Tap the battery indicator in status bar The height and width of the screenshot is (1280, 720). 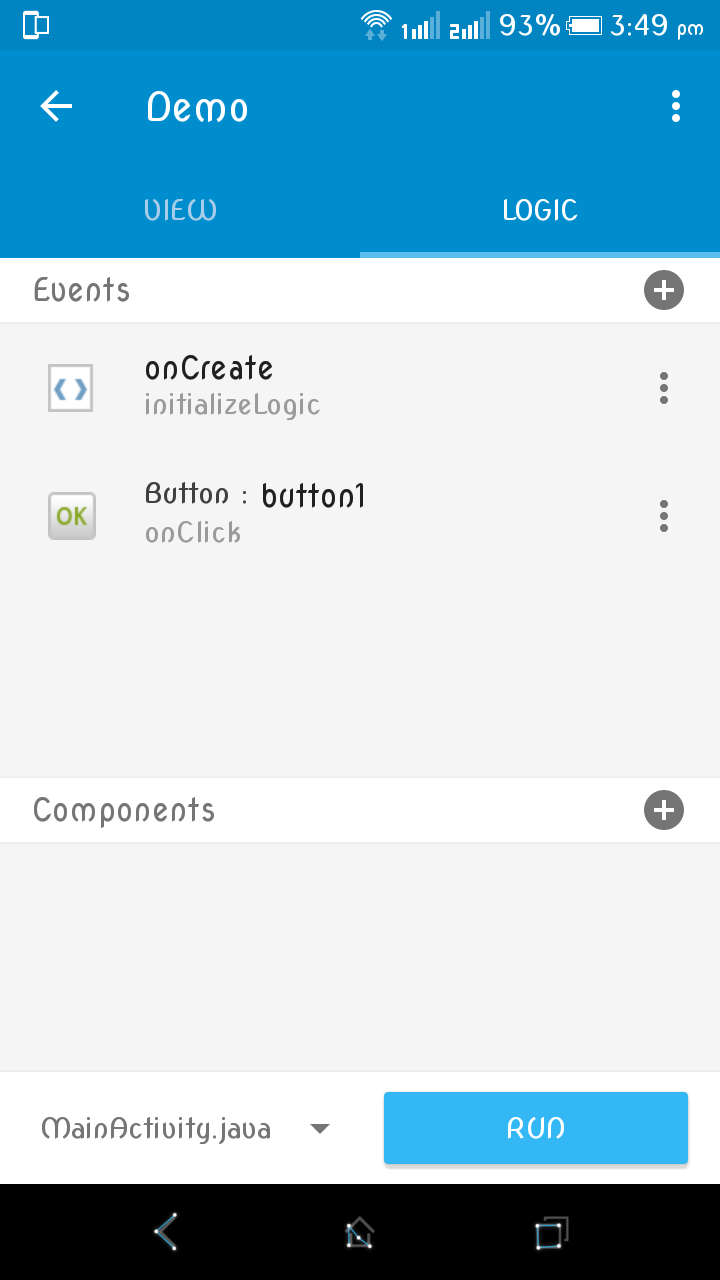(583, 26)
